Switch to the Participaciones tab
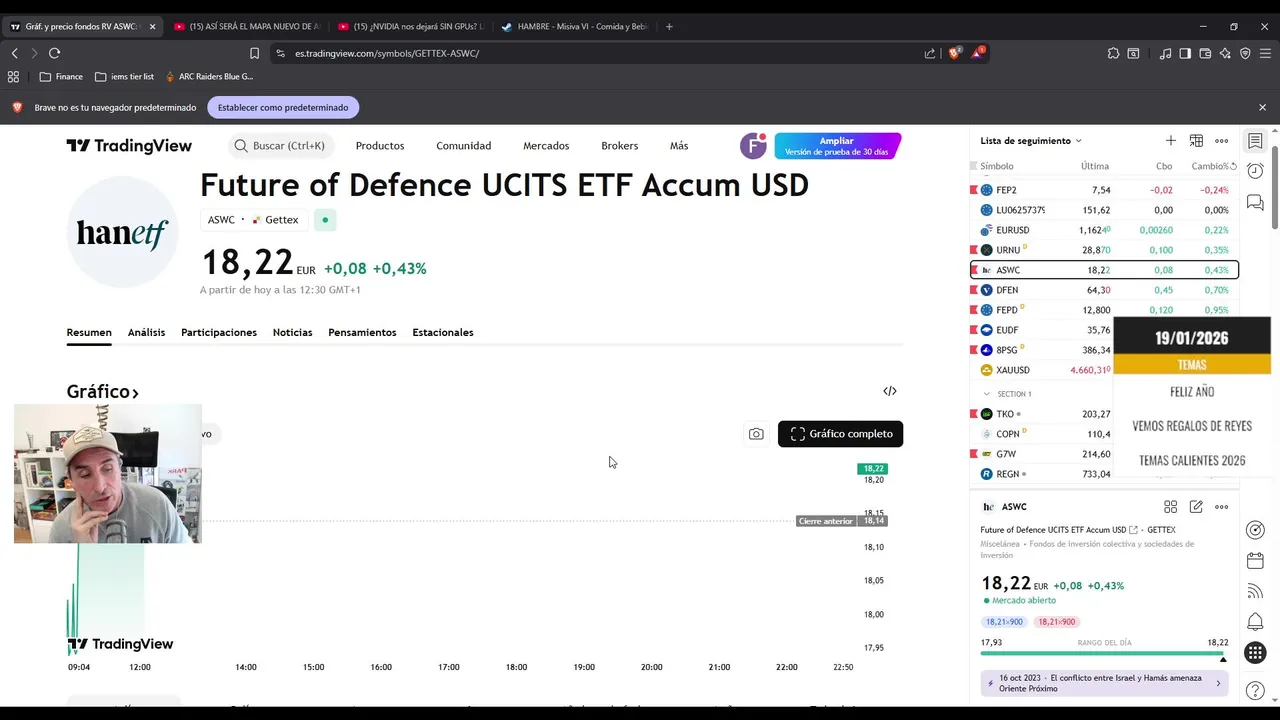 [x=219, y=332]
